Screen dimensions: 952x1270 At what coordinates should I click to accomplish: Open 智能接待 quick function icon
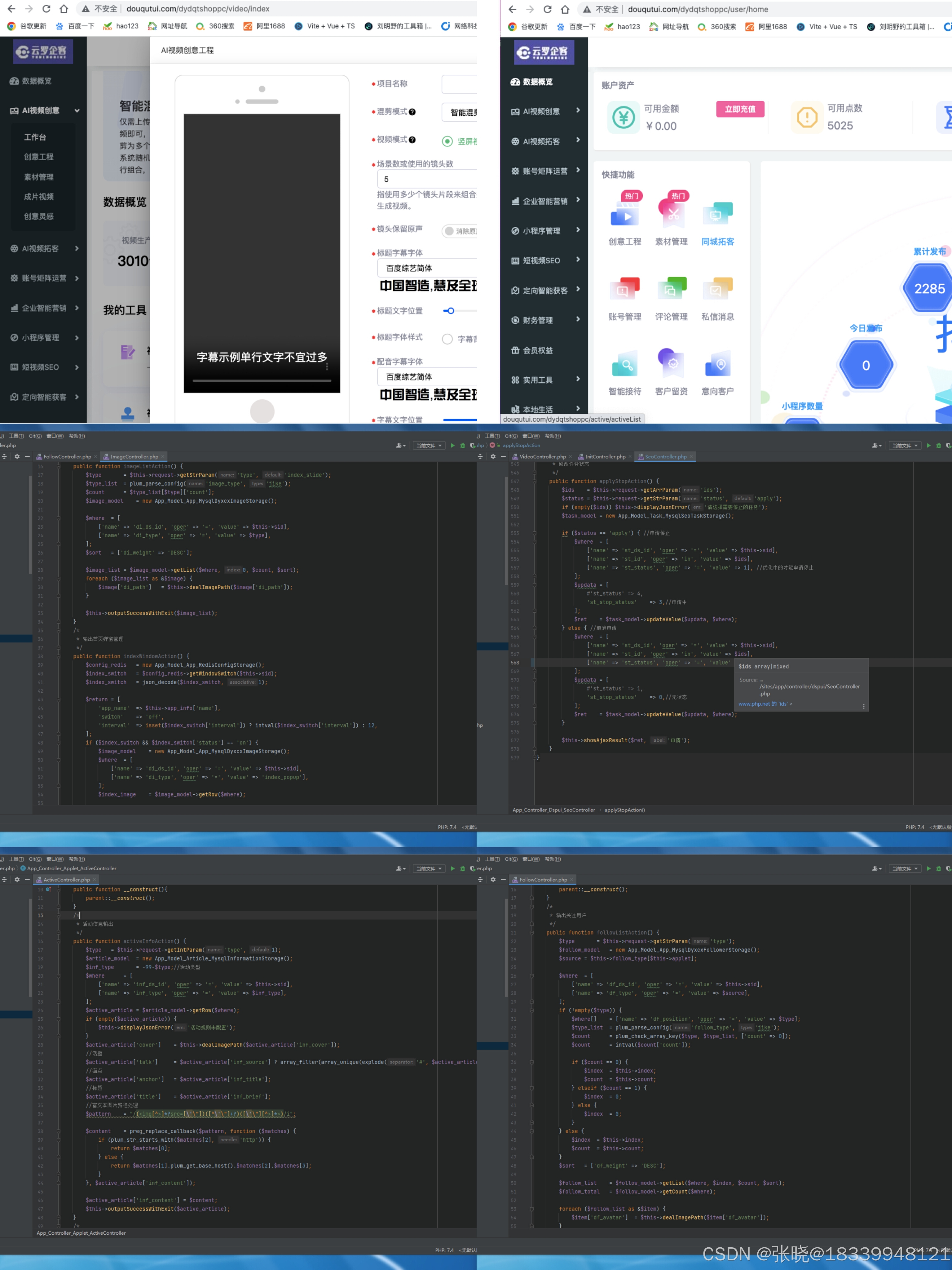point(624,364)
